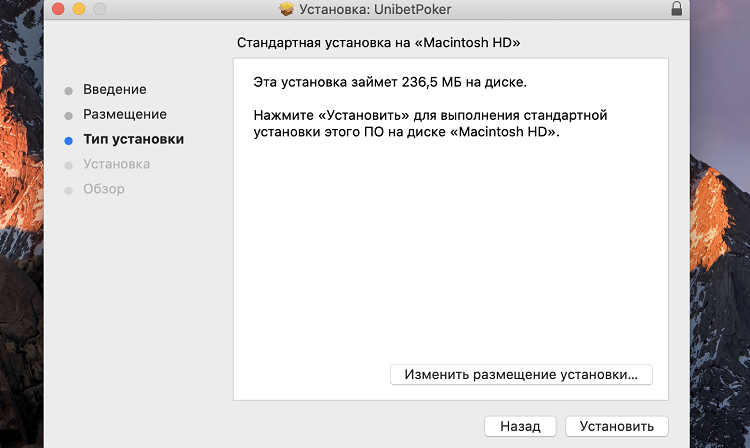Viewport: 750px width, 448px height.
Task: Zoom the window with the green button
Action: pyautogui.click(x=97, y=10)
